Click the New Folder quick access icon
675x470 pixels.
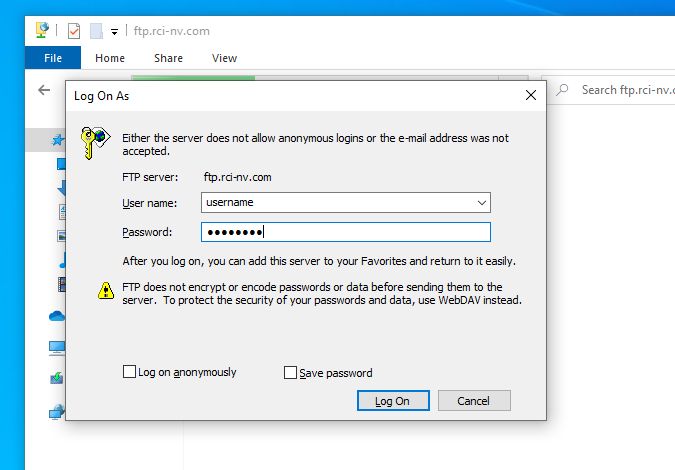(x=96, y=31)
